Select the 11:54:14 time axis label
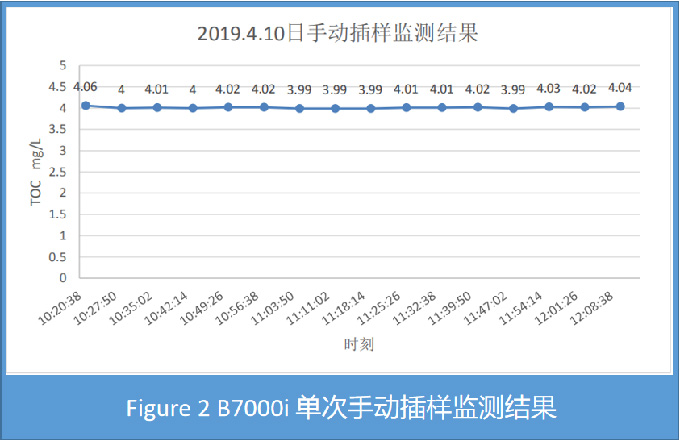 (x=522, y=308)
